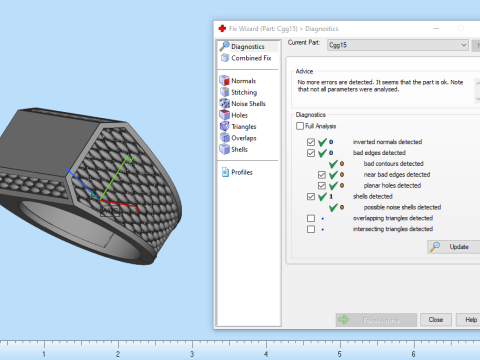
Task: Click the green Y axis handle on the ring
Action: [x=131, y=159]
